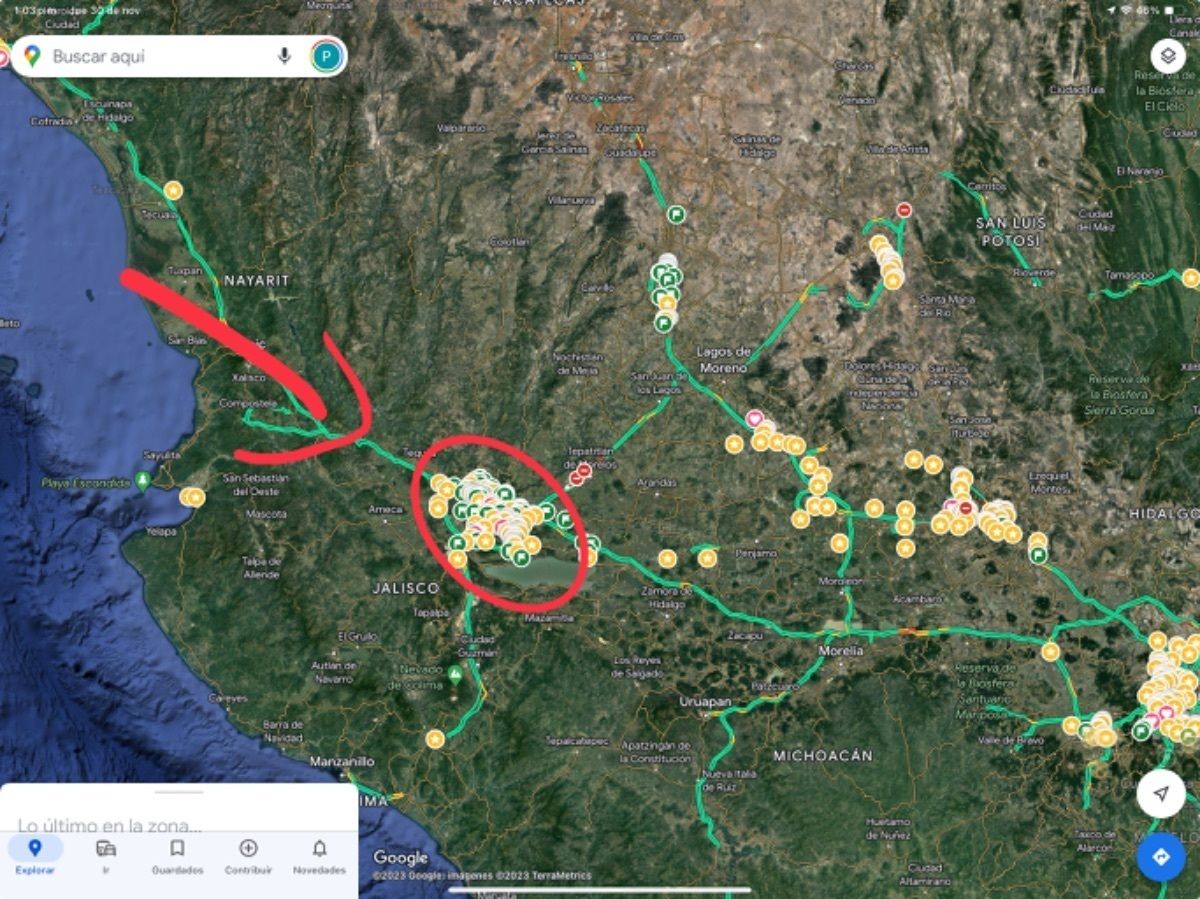Center map on my location arrow
This screenshot has height=899, width=1200.
1160,794
